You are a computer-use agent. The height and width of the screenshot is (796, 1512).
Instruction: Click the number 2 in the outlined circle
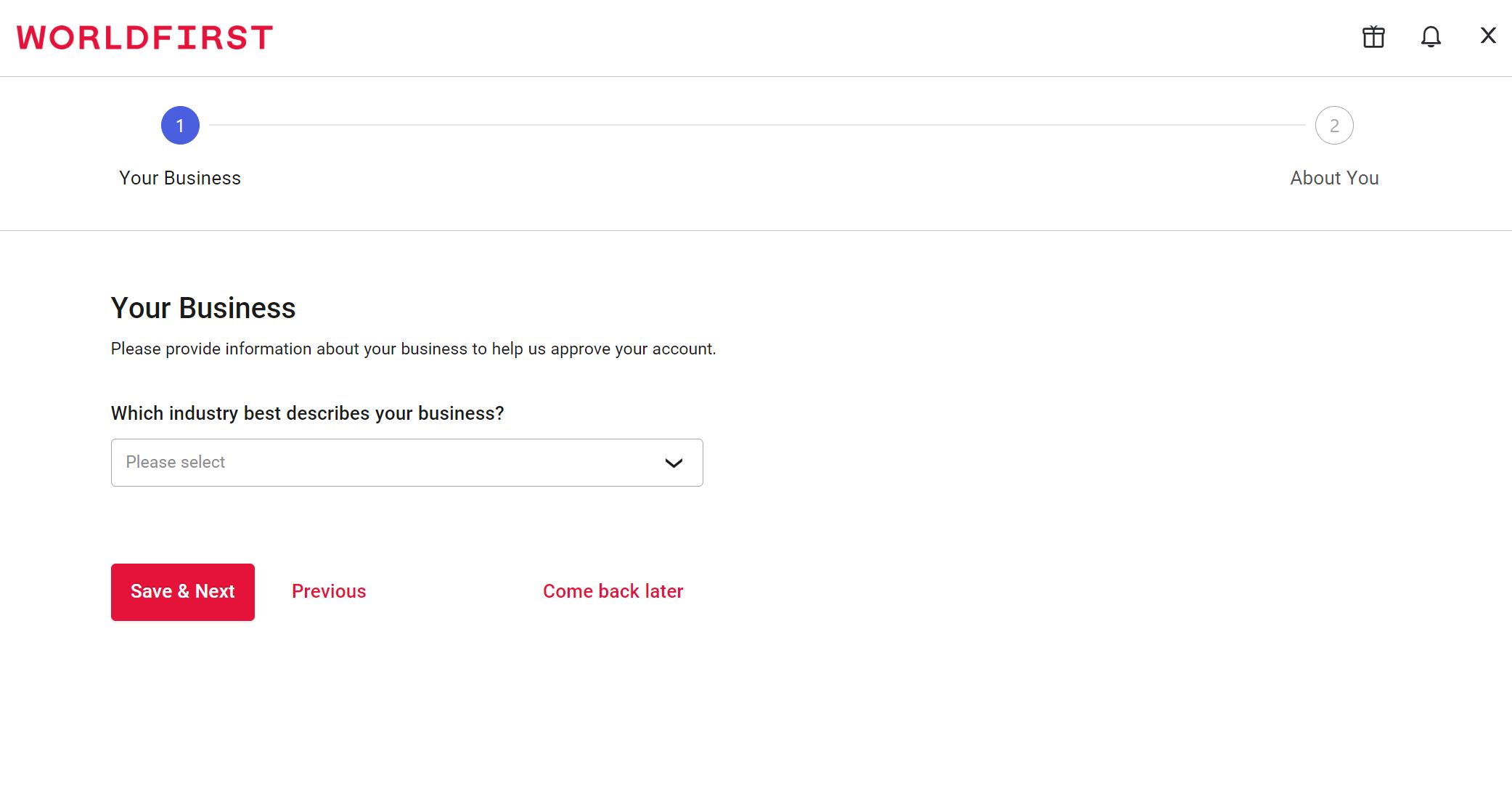1333,126
